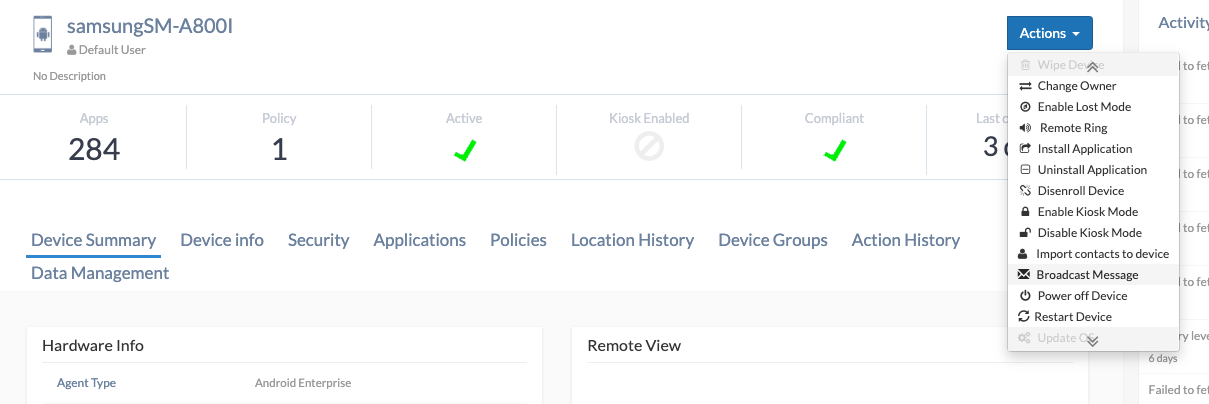Open the Policies tab

[x=518, y=240]
